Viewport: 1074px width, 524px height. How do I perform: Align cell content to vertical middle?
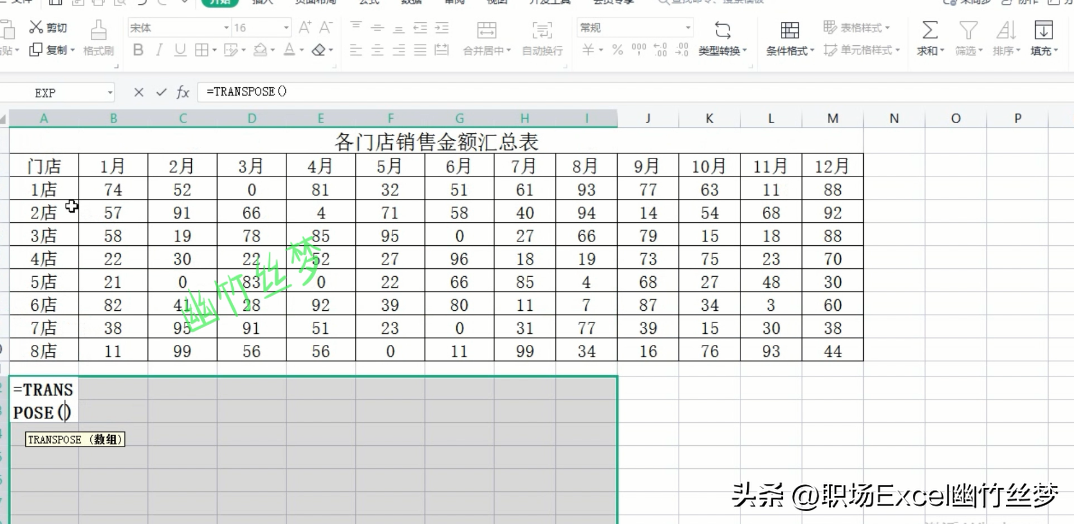click(x=377, y=28)
